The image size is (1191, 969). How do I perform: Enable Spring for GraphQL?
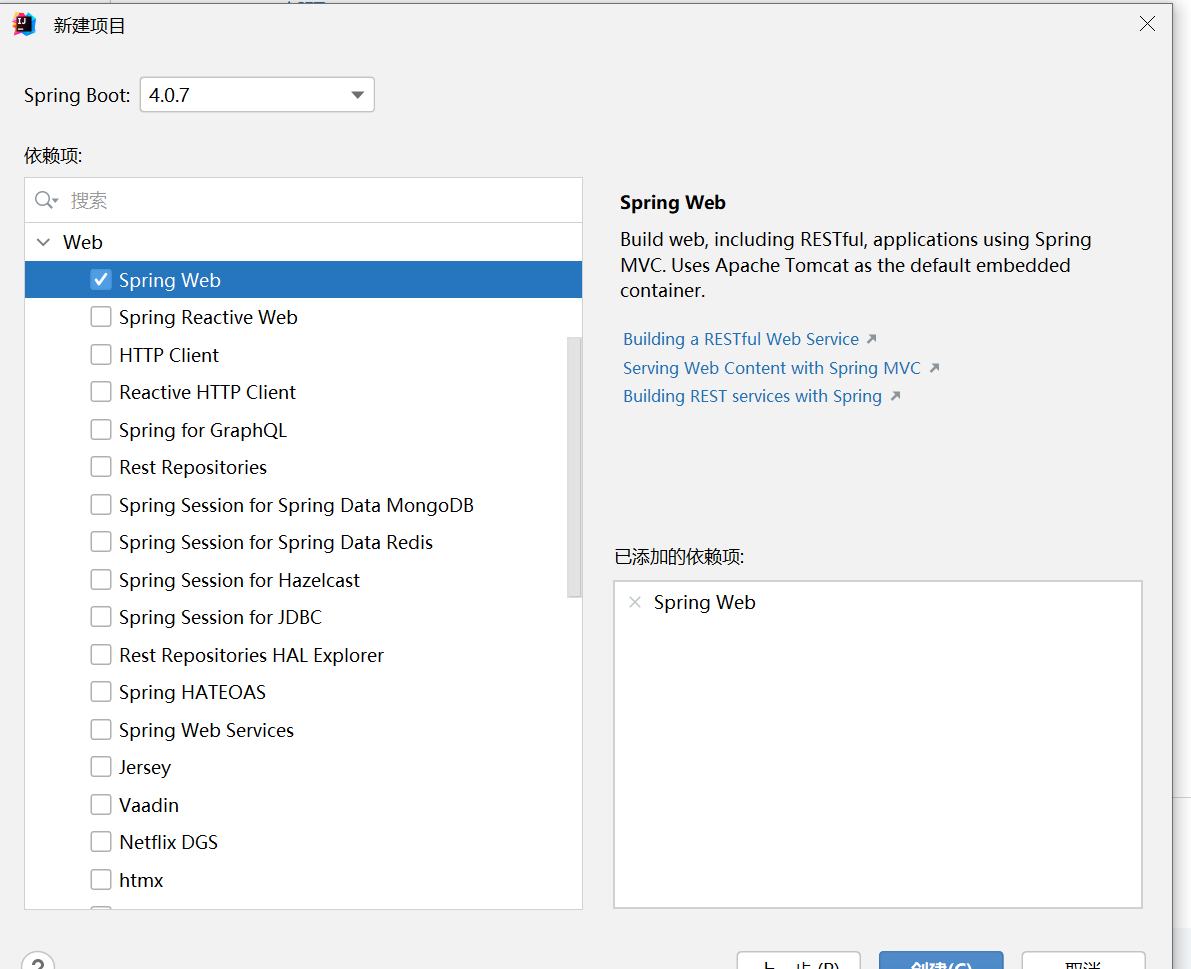(101, 430)
